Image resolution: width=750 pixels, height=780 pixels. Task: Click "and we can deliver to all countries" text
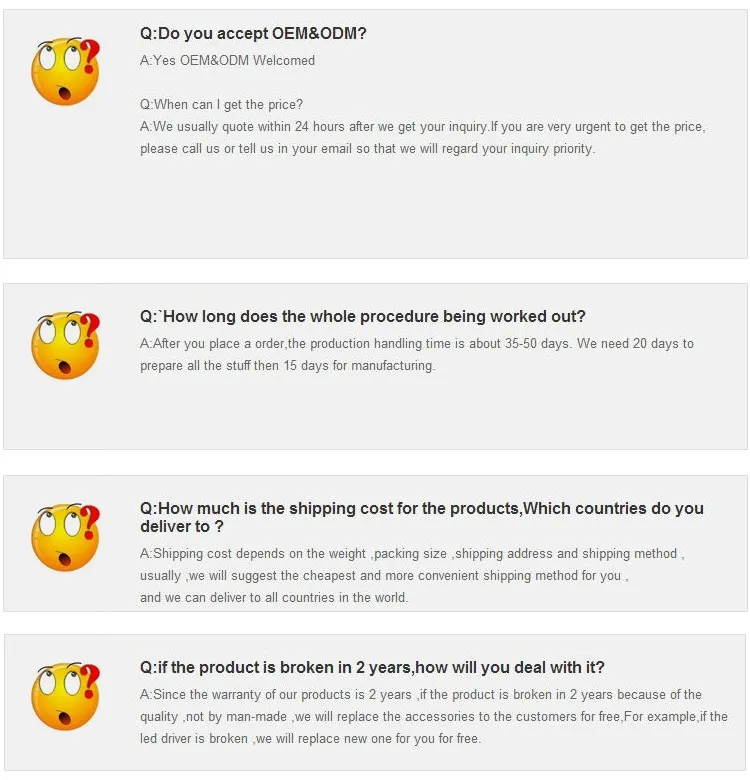tap(273, 598)
